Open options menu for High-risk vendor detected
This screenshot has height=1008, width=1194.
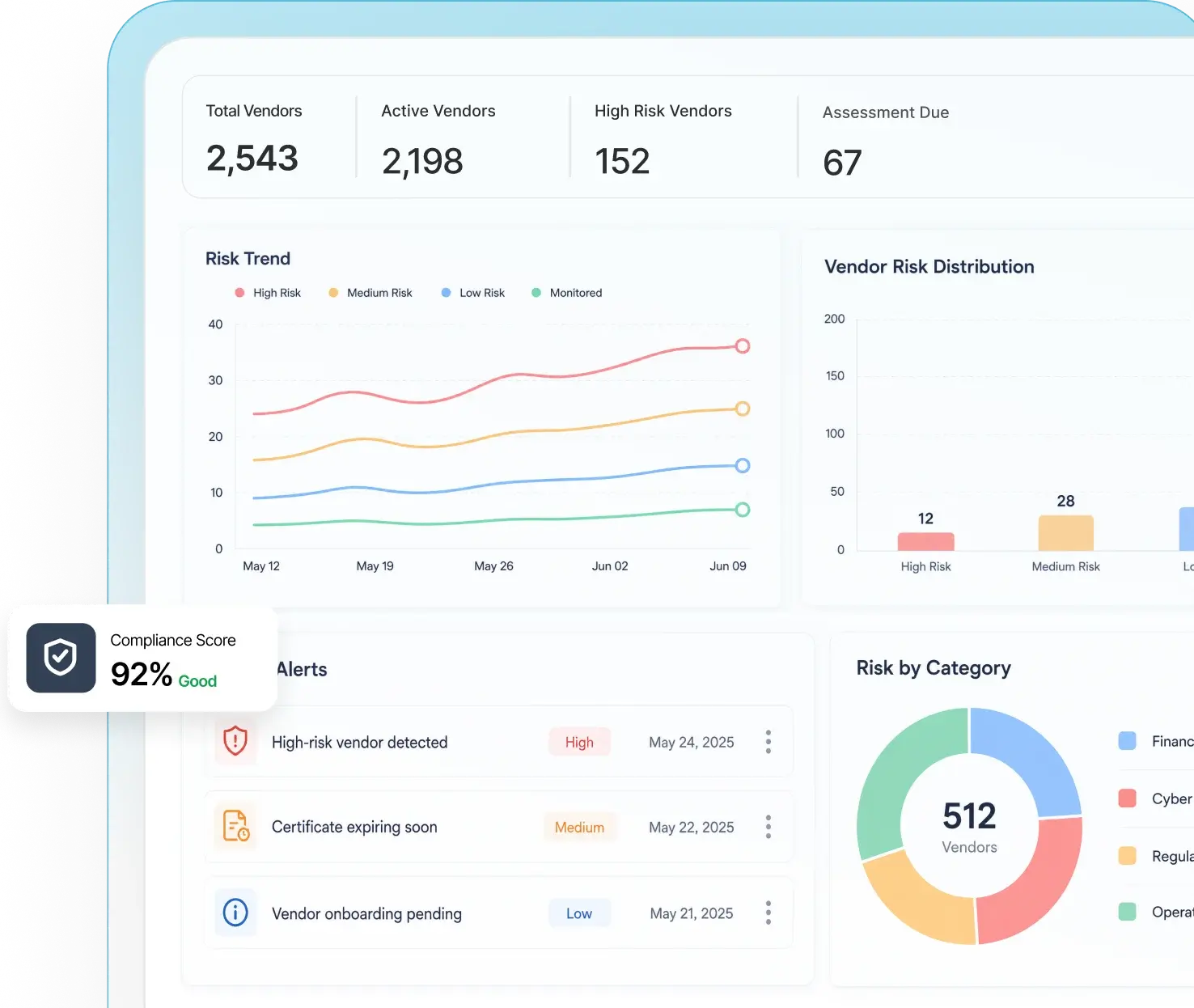pyautogui.click(x=768, y=742)
